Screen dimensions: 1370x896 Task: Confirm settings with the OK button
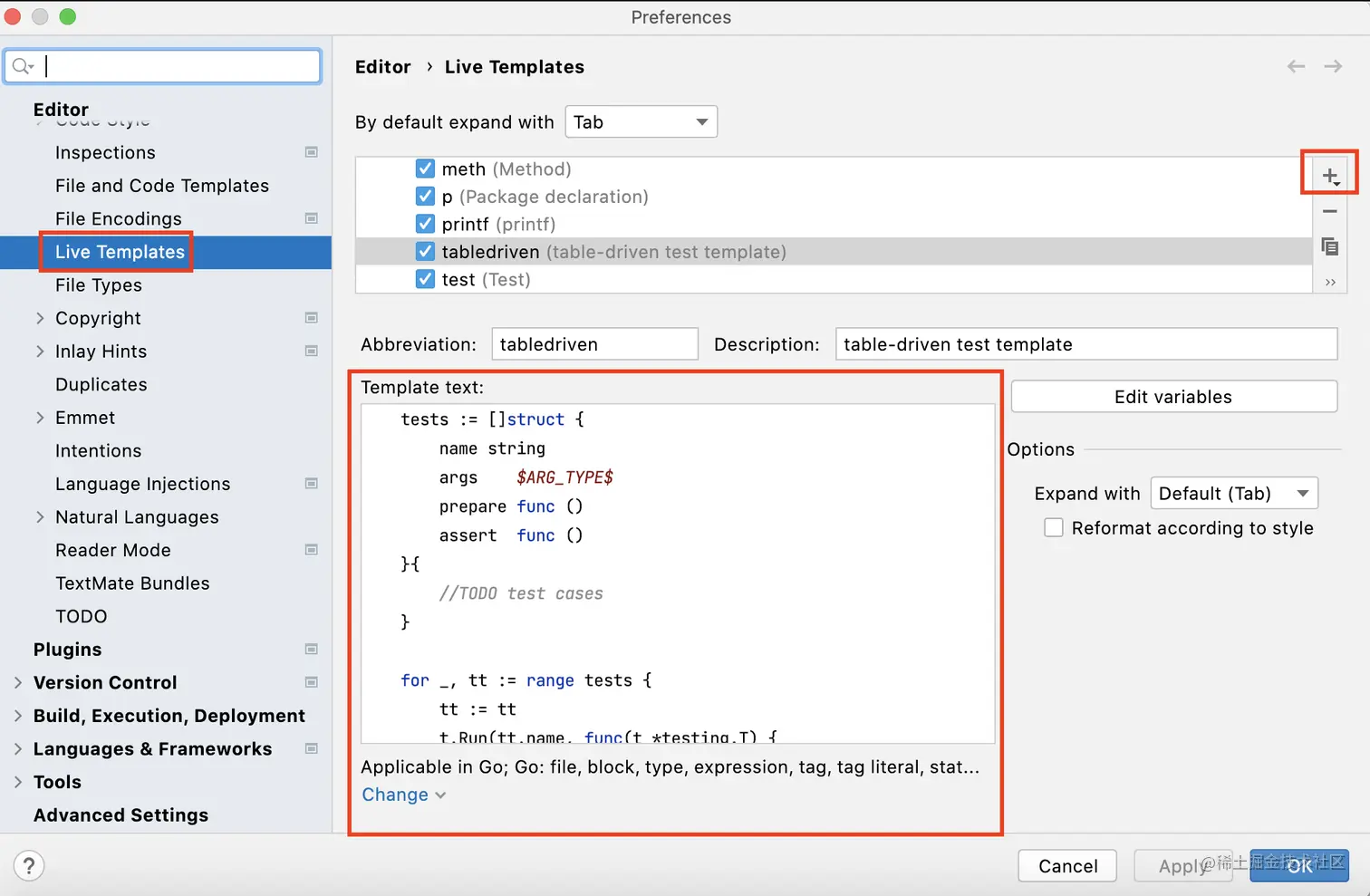pyautogui.click(x=1299, y=866)
